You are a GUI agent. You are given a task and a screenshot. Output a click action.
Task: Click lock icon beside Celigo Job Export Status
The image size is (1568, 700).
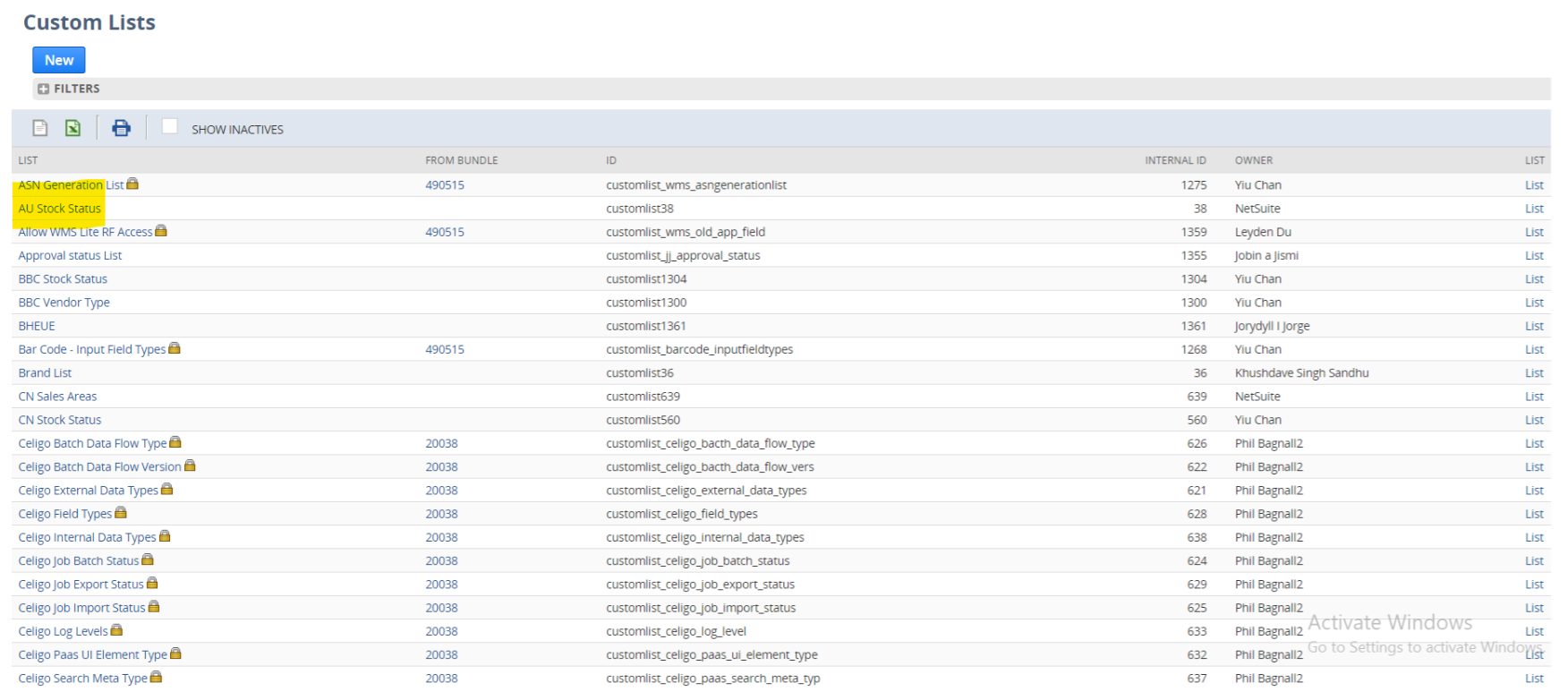152,583
